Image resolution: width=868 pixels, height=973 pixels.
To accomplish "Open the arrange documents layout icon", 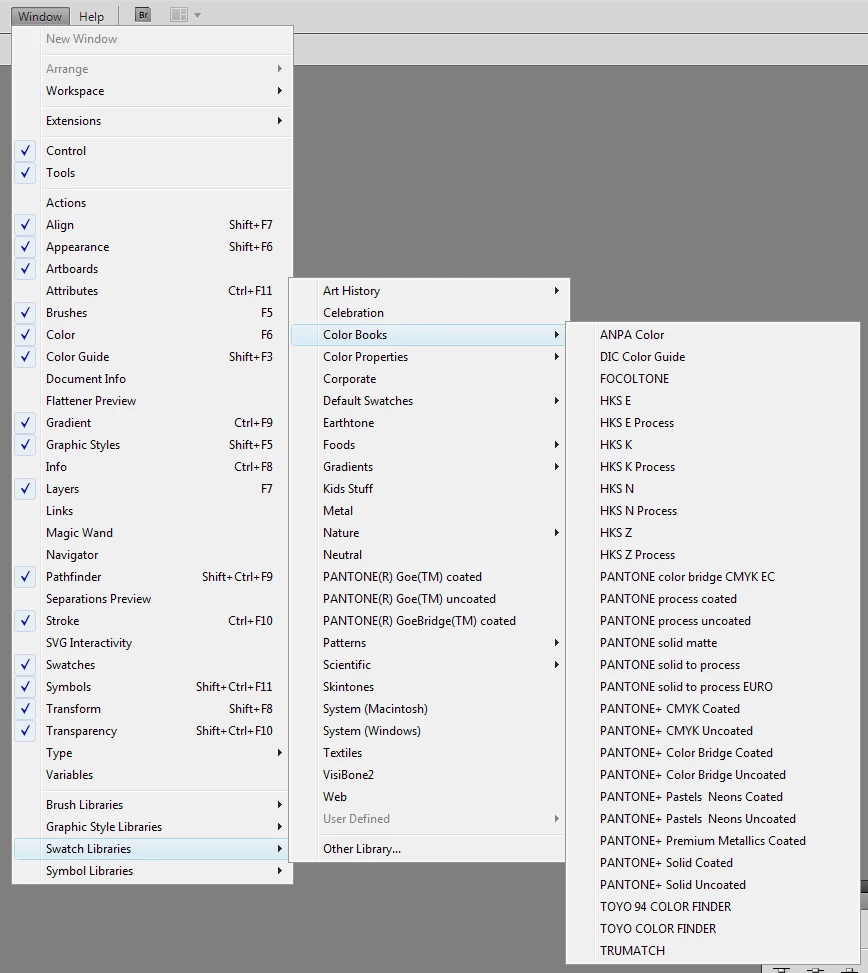I will (x=179, y=15).
